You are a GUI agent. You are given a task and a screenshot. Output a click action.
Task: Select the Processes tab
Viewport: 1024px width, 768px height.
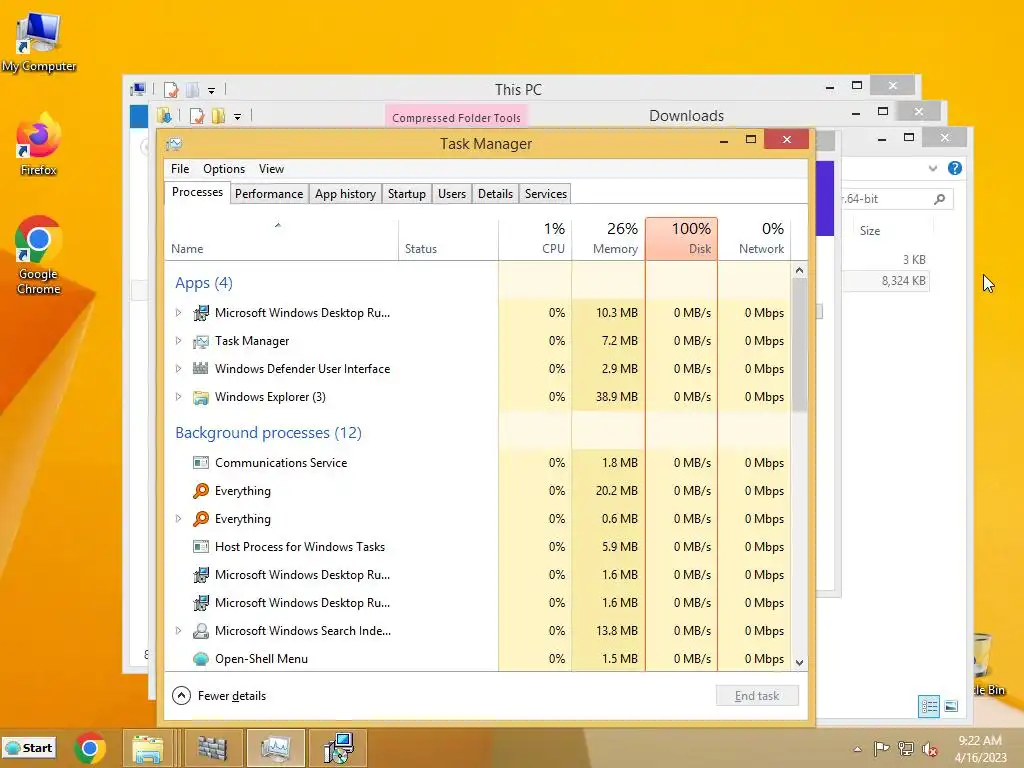[x=197, y=192]
